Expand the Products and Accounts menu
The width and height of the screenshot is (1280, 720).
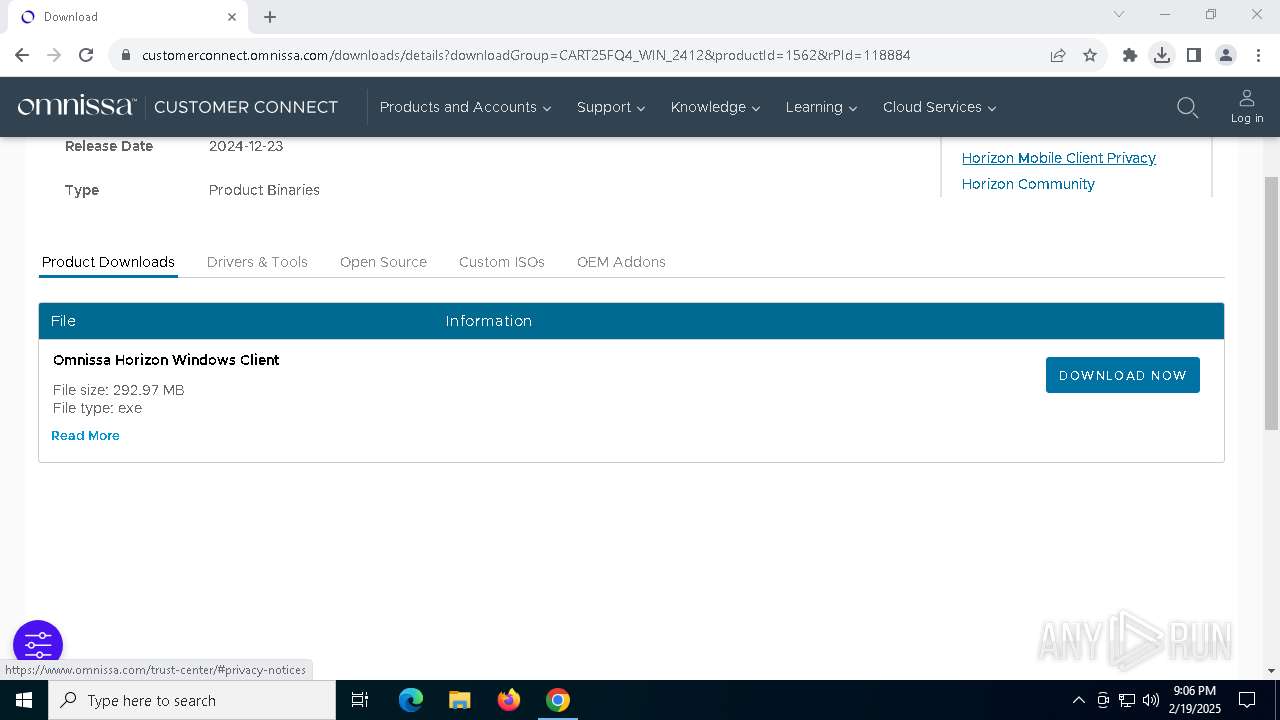[465, 107]
